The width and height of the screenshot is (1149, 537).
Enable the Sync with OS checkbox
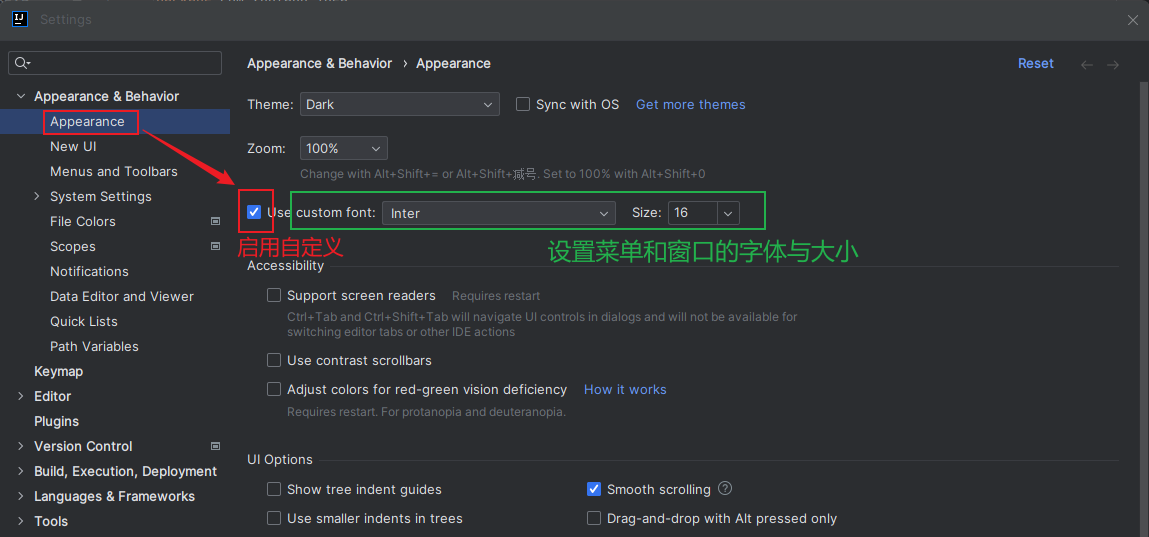(x=523, y=104)
